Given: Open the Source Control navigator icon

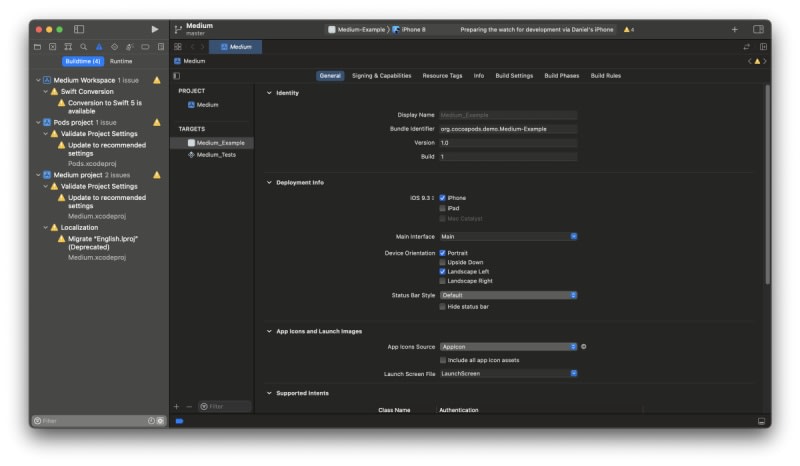Looking at the screenshot, I should 53,46.
